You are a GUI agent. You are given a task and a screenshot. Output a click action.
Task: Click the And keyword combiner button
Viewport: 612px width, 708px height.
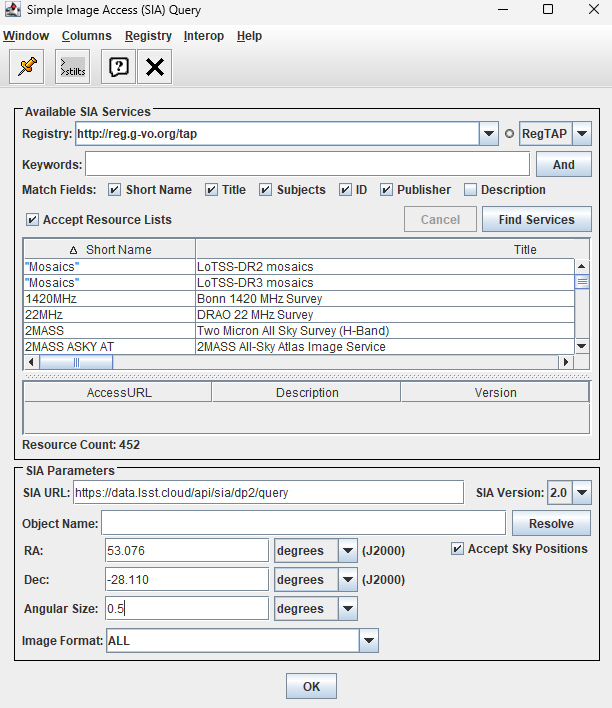coord(564,164)
